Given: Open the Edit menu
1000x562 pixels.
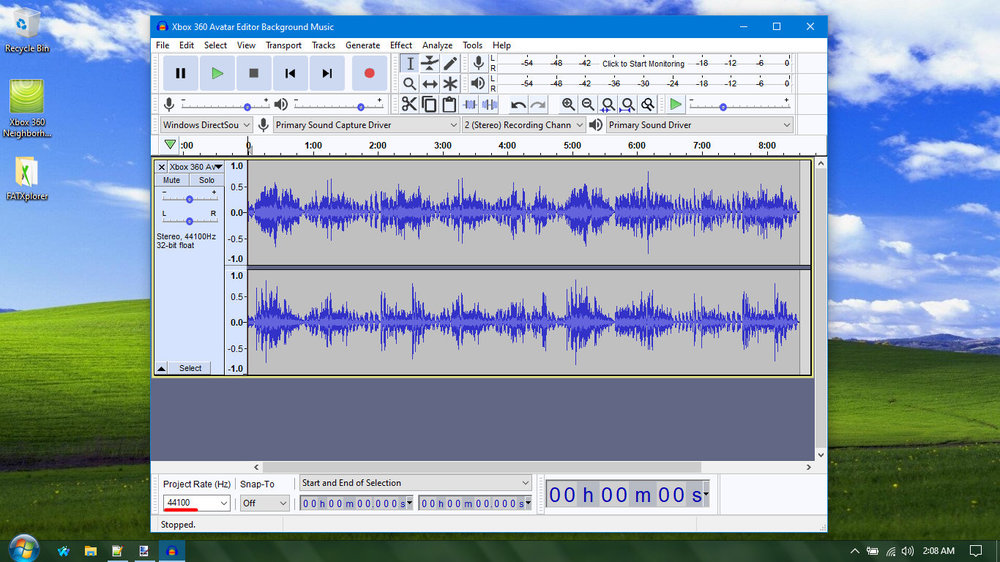Looking at the screenshot, I should 186,45.
